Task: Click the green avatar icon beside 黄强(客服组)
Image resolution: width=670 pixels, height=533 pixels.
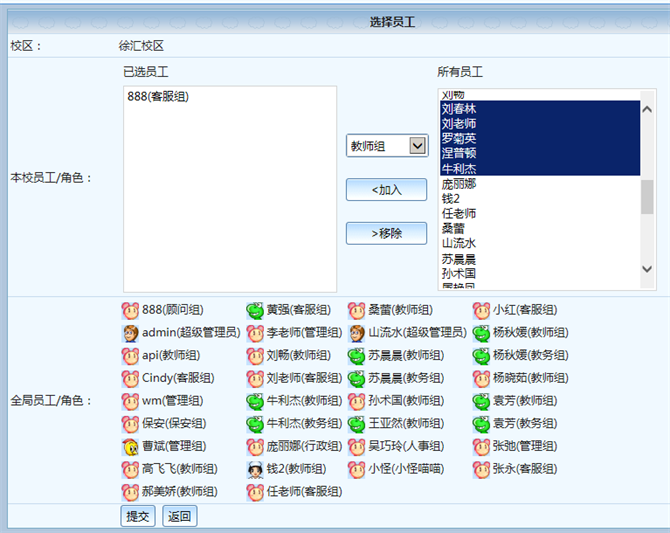Action: tap(255, 310)
